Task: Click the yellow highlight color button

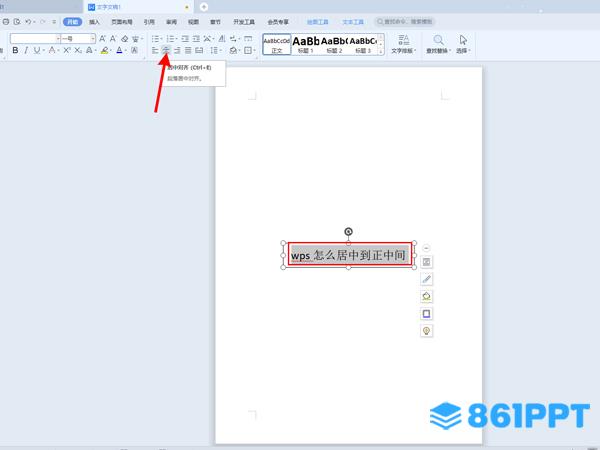Action: (104, 50)
